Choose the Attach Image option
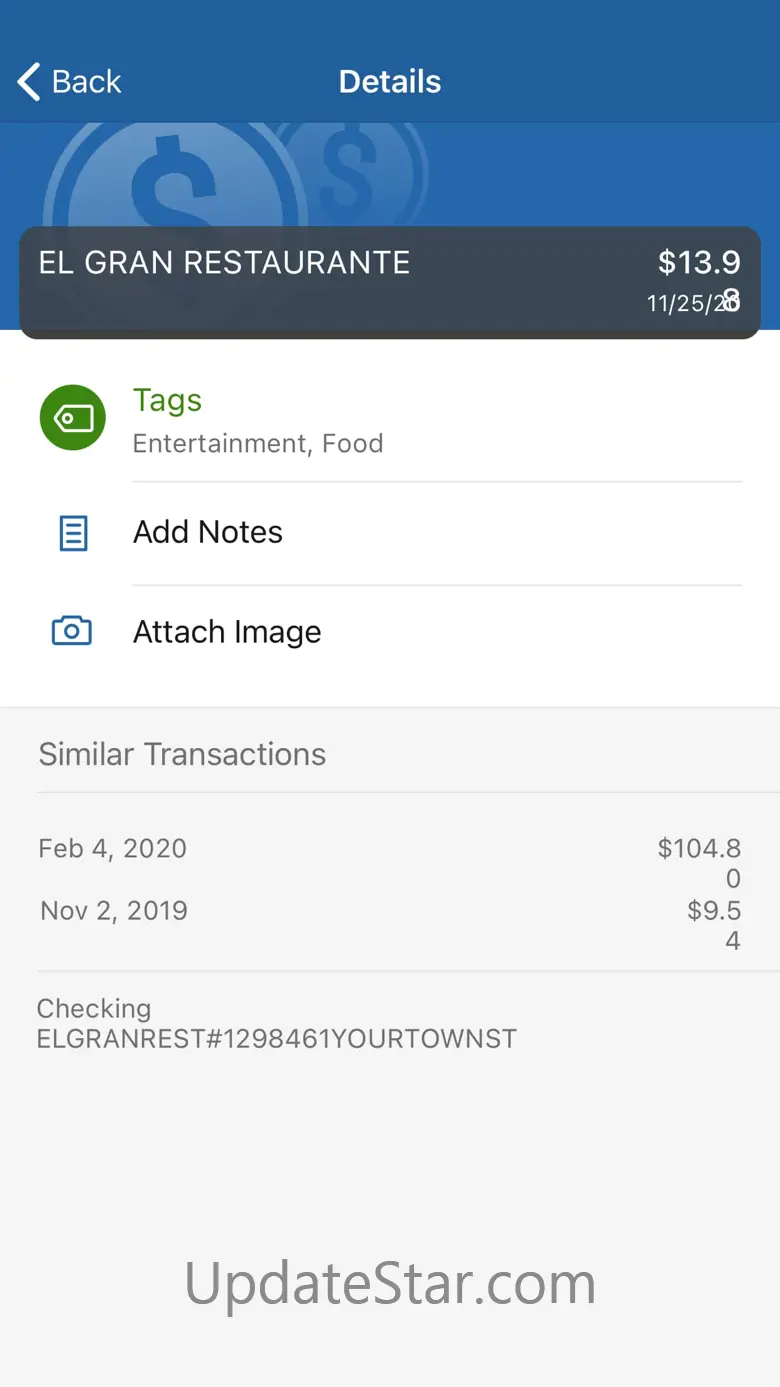The width and height of the screenshot is (780, 1387). point(227,632)
